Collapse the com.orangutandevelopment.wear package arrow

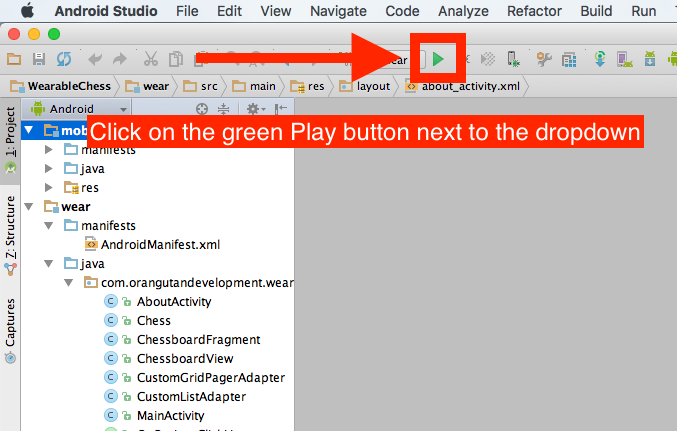click(69, 282)
